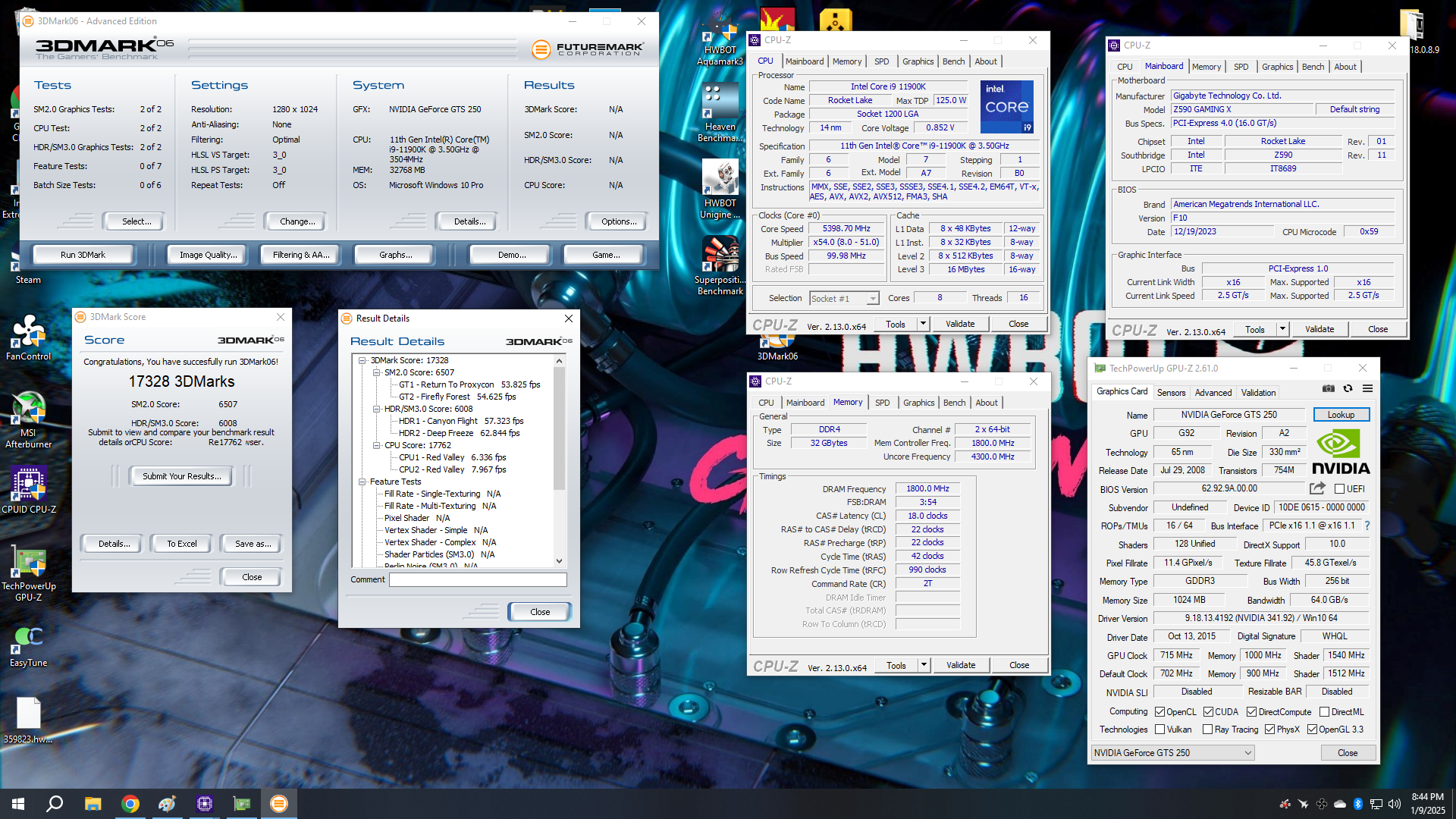Click Image Quality button
1456x819 pixels.
[209, 255]
